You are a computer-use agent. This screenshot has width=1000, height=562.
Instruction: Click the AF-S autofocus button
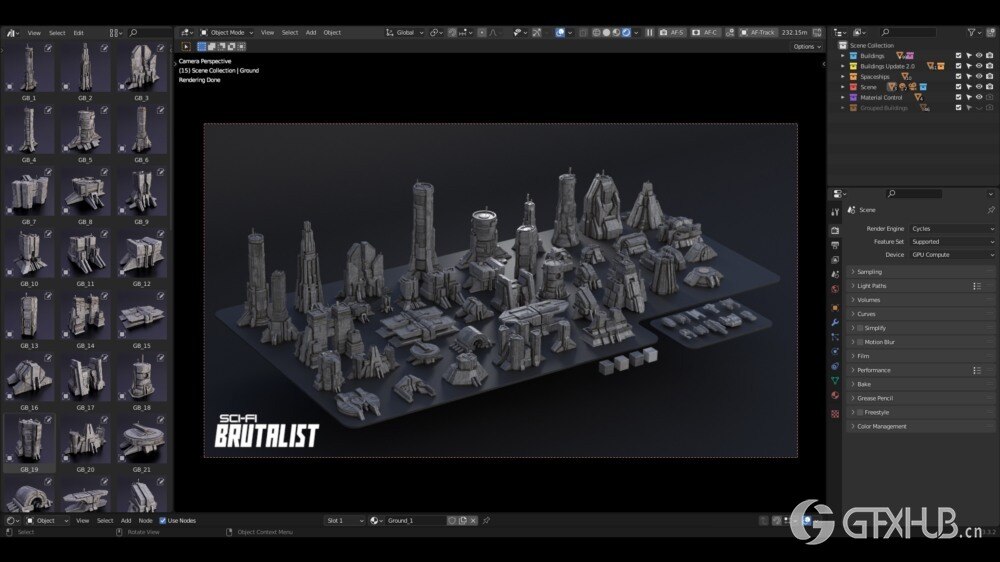[x=672, y=33]
